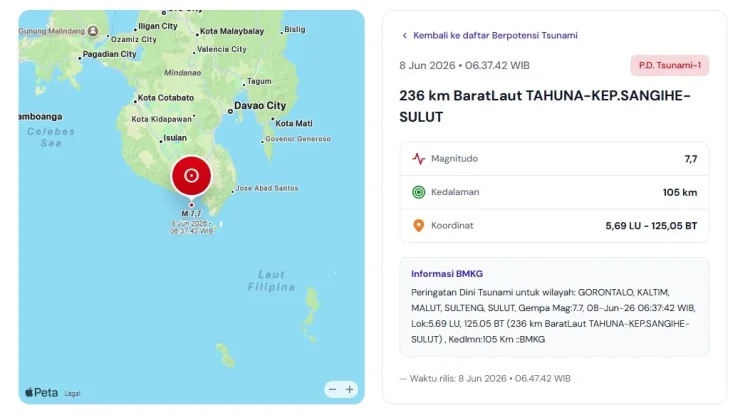The width and height of the screenshot is (750, 420).
Task: Click the M 7,7 label under marker
Action: [191, 214]
